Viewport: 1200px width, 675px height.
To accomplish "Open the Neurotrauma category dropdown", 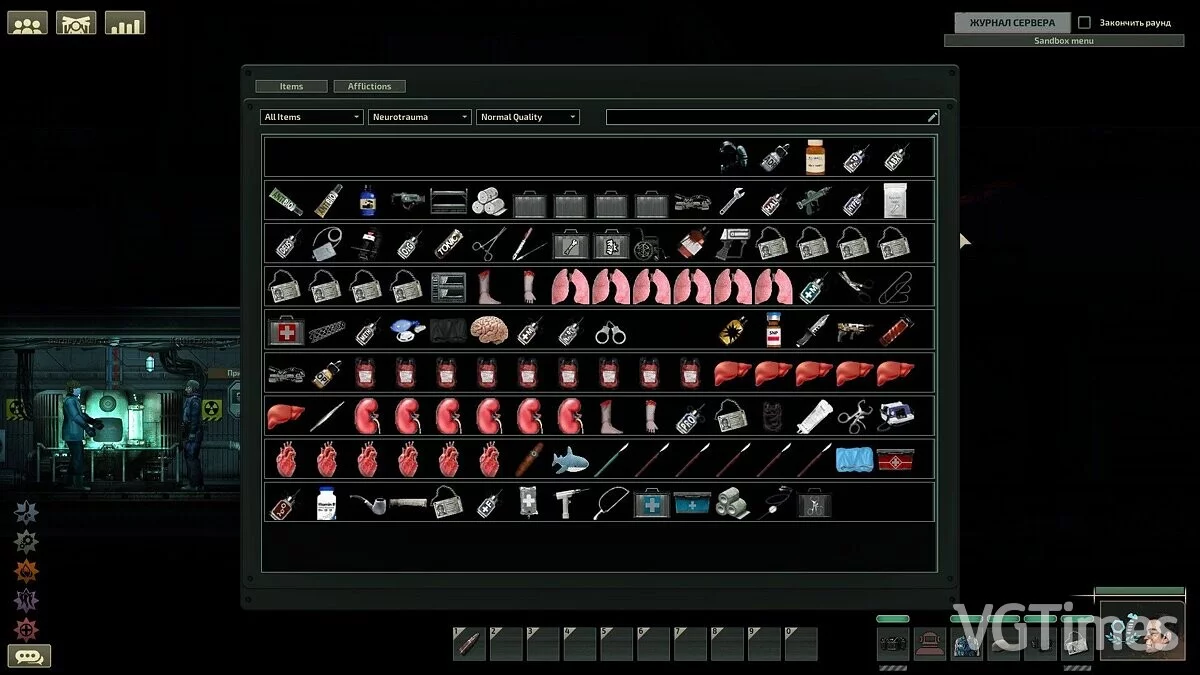I will coord(420,117).
